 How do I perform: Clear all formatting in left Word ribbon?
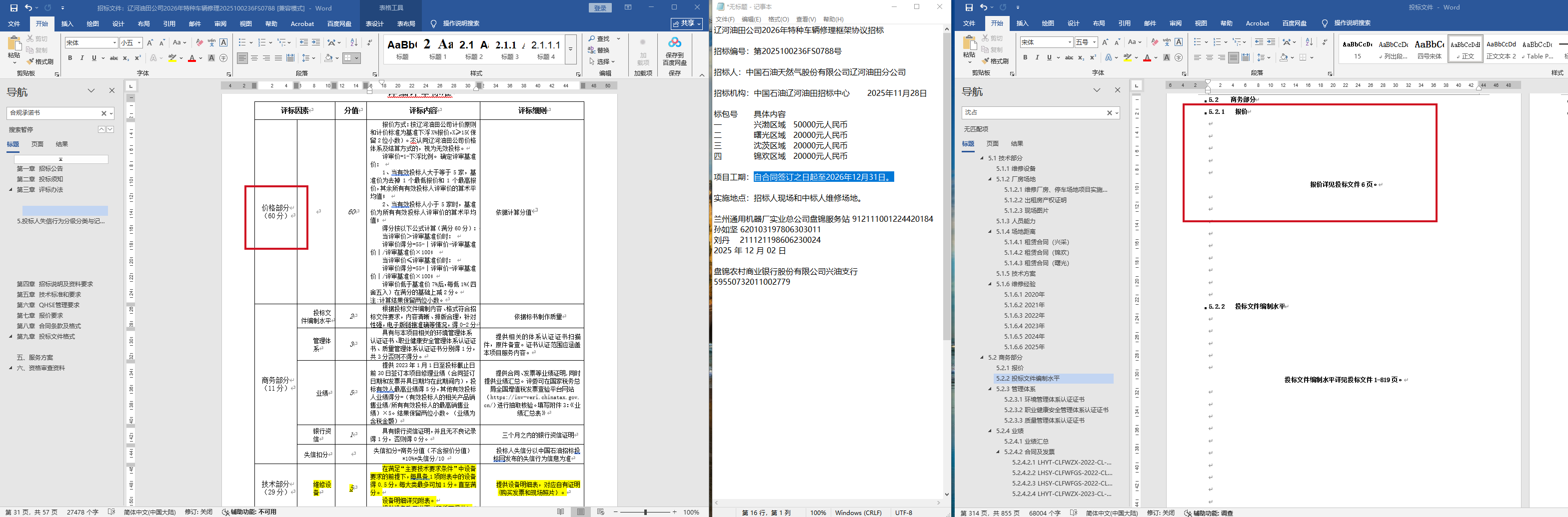click(199, 42)
